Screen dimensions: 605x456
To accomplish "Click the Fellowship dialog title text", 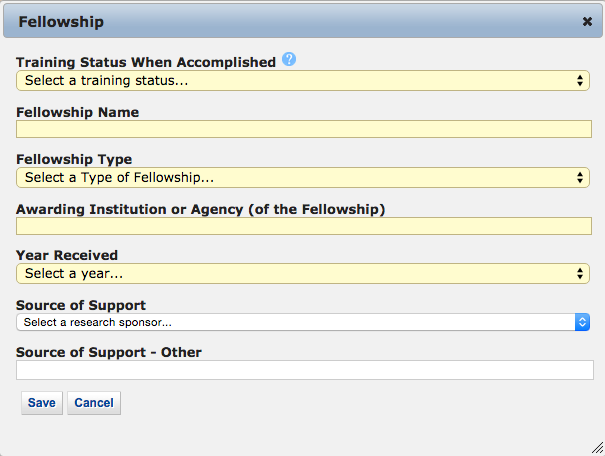I will pyautogui.click(x=61, y=21).
